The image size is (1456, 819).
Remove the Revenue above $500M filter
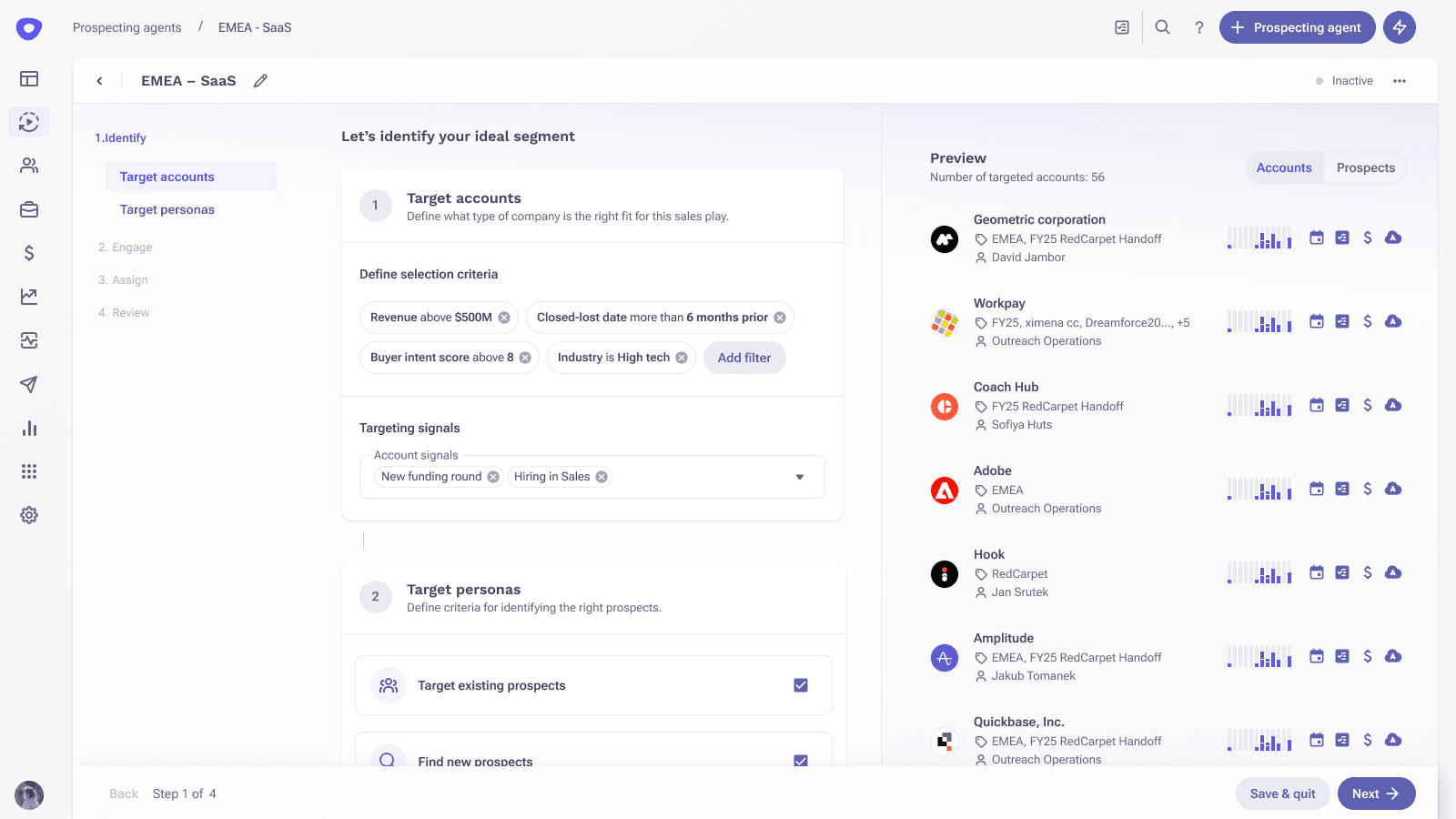pyautogui.click(x=504, y=318)
